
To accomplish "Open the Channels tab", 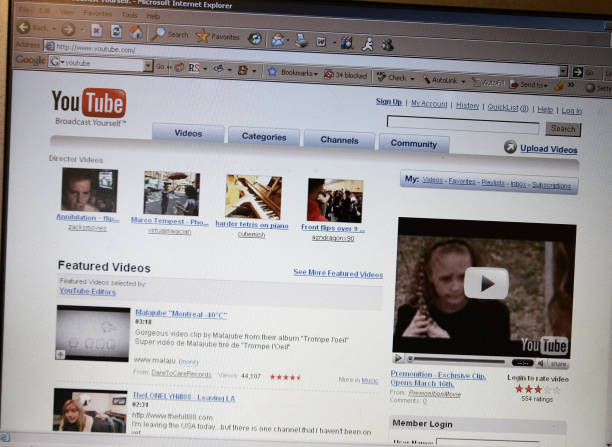I will click(x=339, y=140).
